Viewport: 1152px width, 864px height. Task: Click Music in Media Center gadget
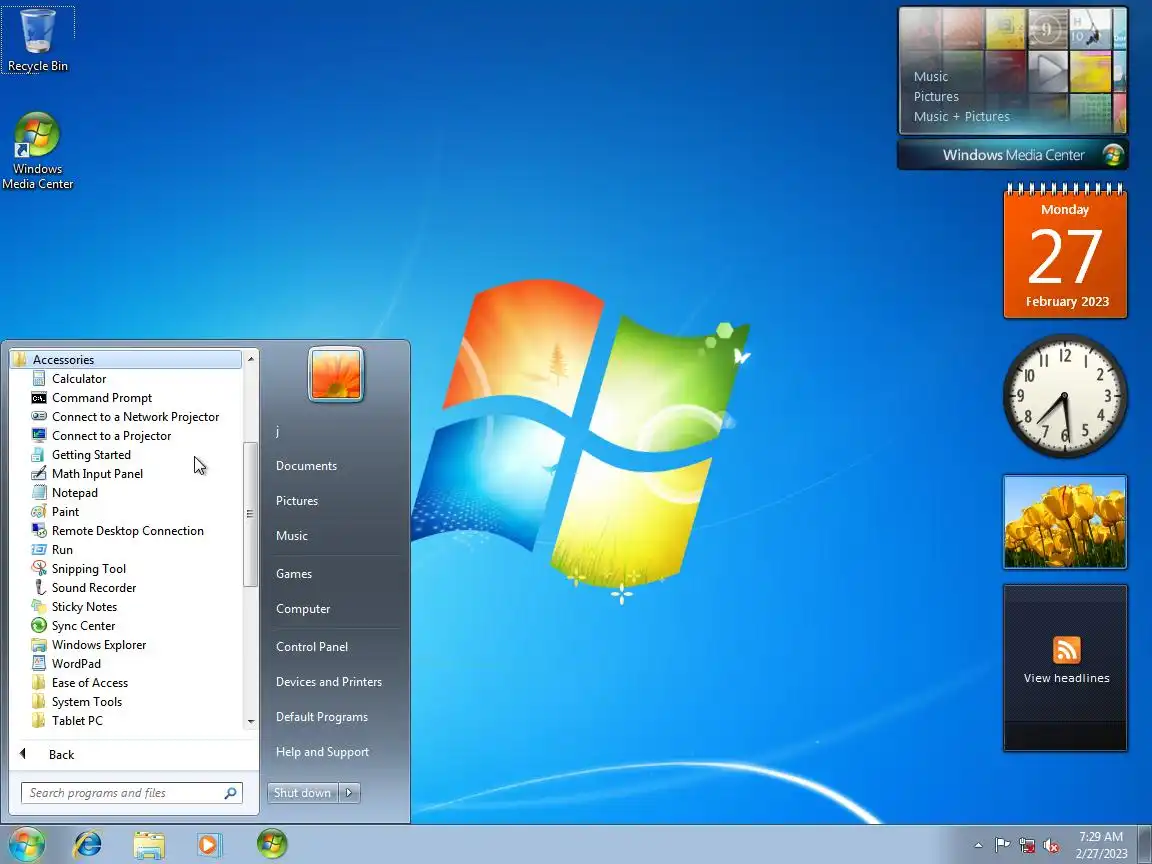point(931,76)
